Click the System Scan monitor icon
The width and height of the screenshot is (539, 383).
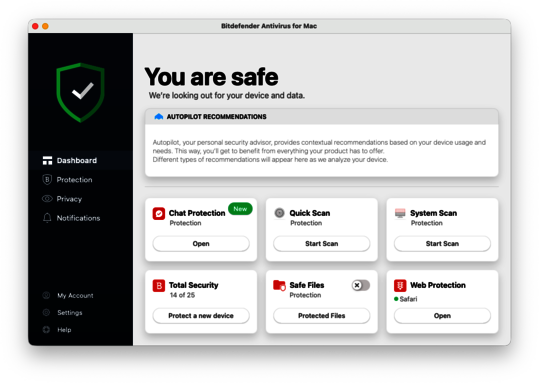point(400,213)
